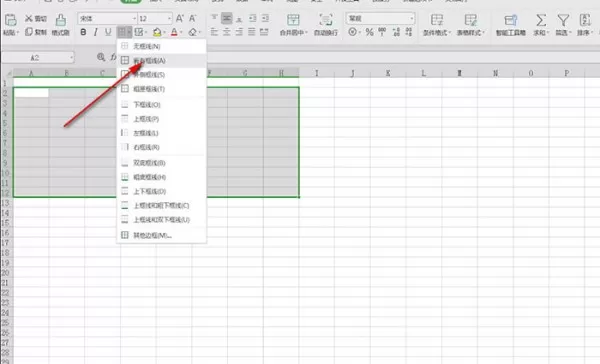The image size is (600, 364).
Task: Toggle the Wrap Text button
Action: coord(326,25)
